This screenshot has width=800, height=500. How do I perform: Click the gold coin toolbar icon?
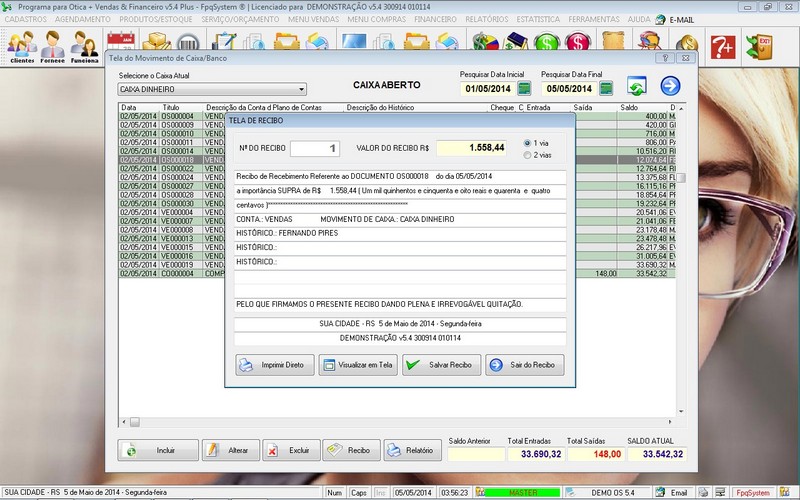(687, 42)
